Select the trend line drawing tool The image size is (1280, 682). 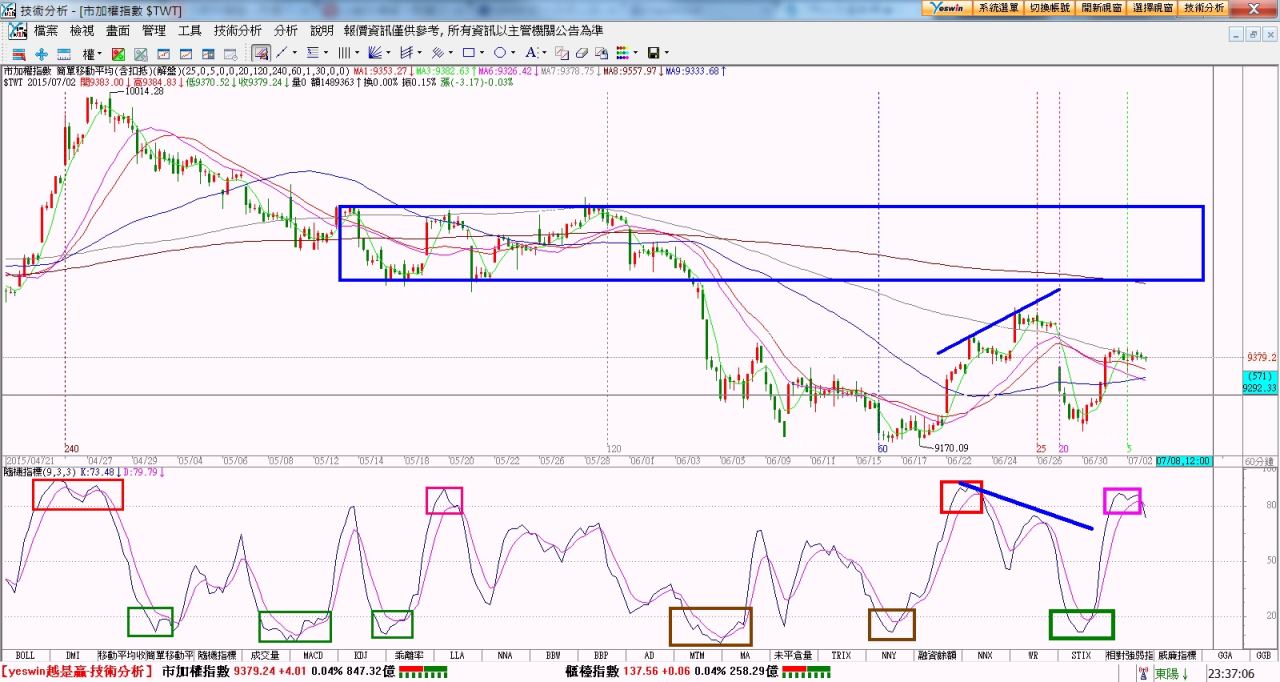(x=283, y=52)
